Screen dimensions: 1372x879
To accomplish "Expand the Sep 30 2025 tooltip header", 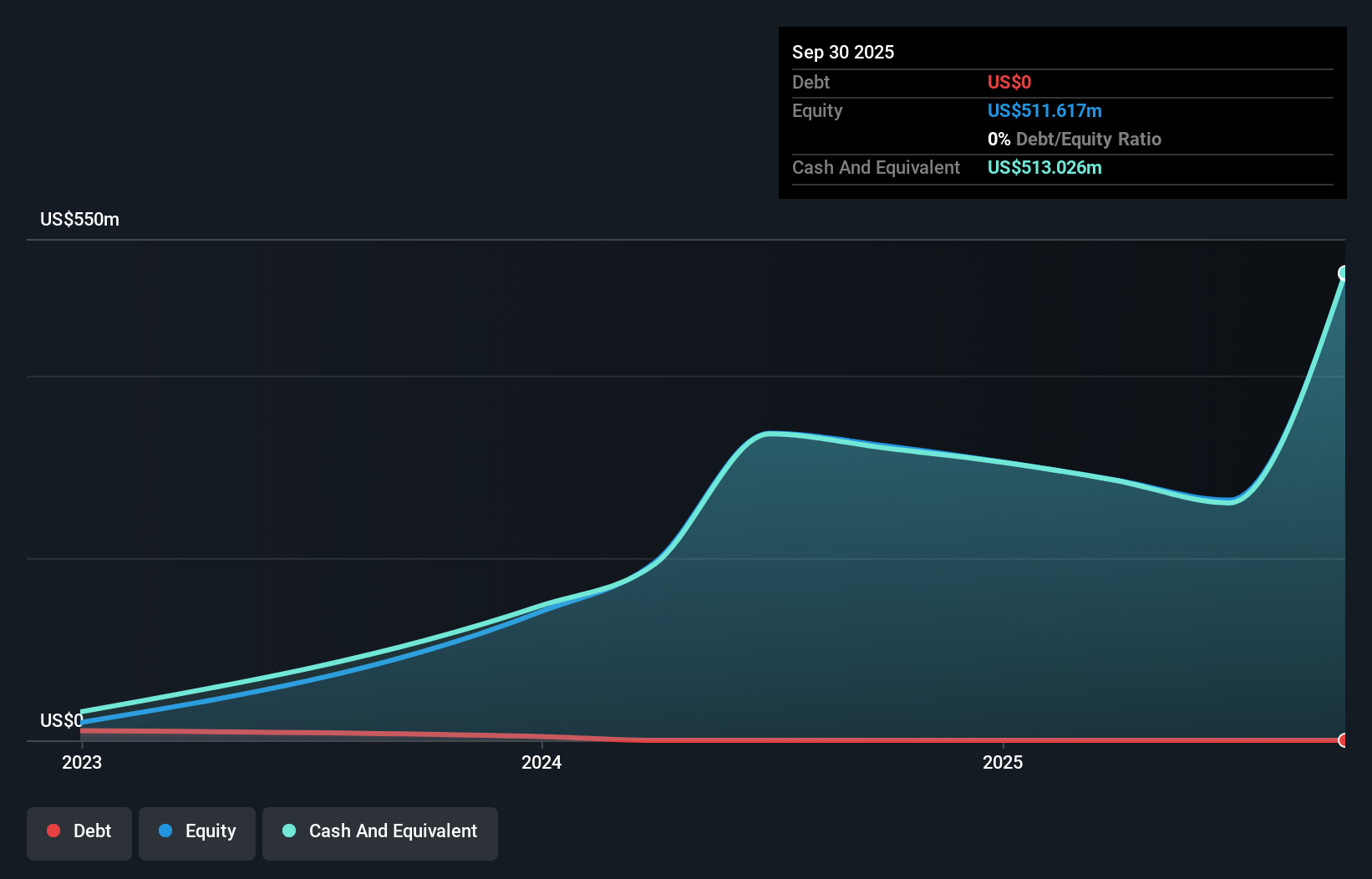I will tap(843, 52).
